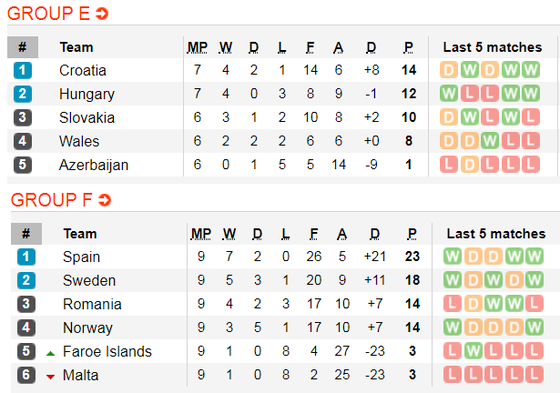Click Norway team name
The height and width of the screenshot is (393, 560).
88,328
